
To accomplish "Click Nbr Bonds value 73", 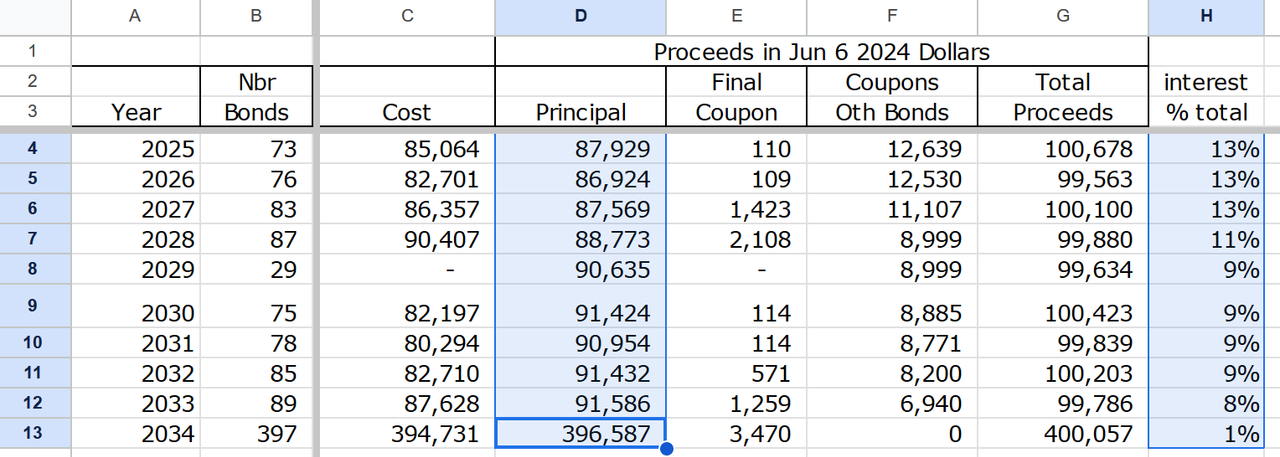I will click(256, 150).
